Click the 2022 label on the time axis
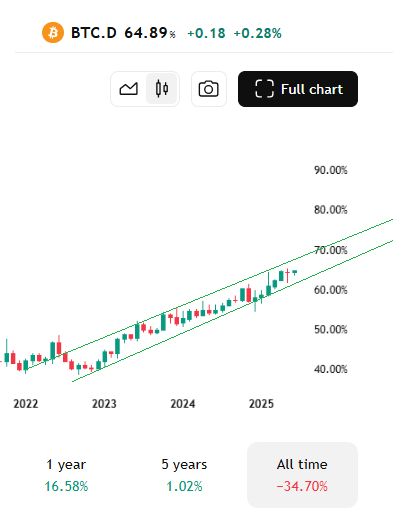 click(26, 404)
